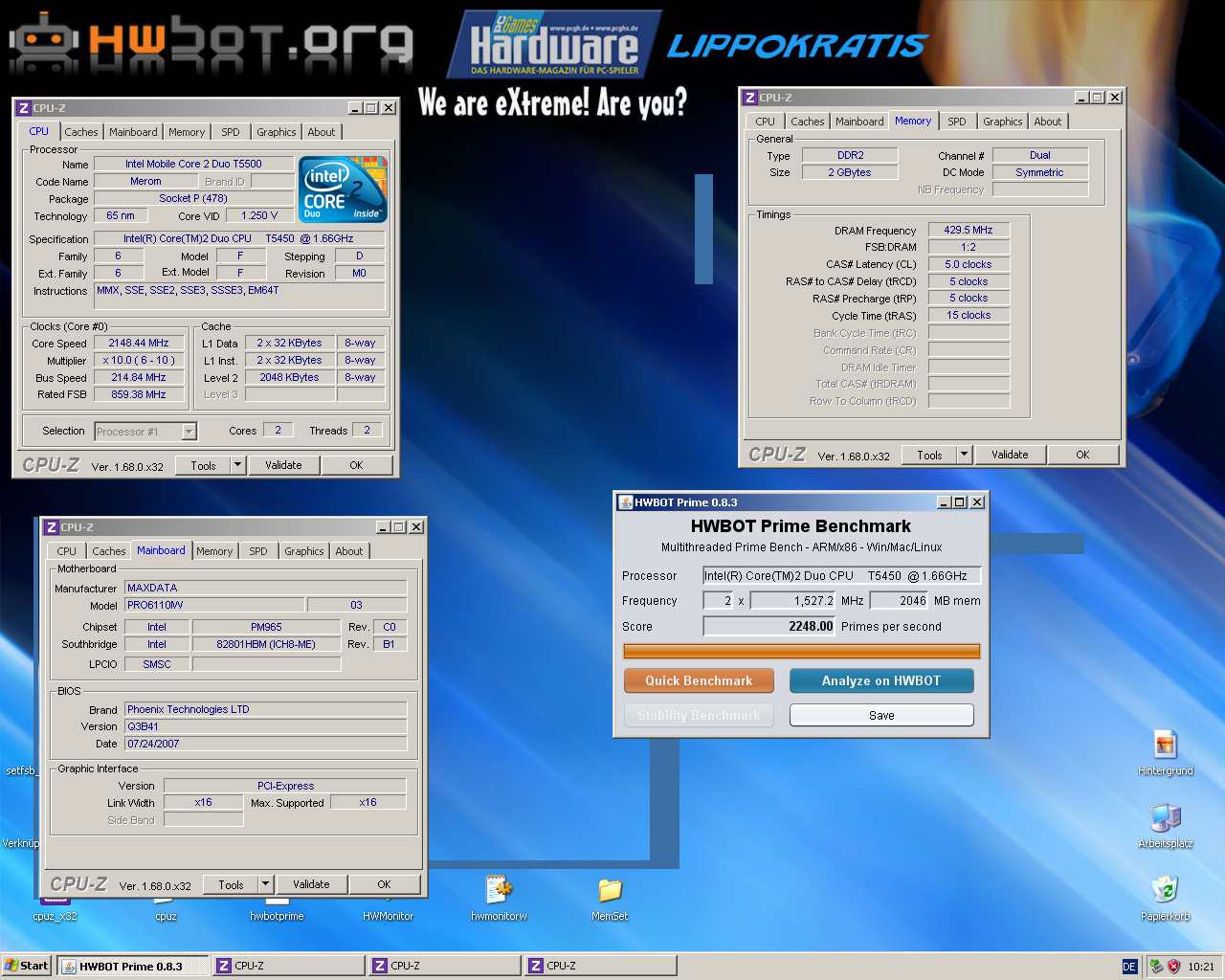Click the Intel Core 2 Duo logo
This screenshot has width=1225, height=980.
(344, 189)
